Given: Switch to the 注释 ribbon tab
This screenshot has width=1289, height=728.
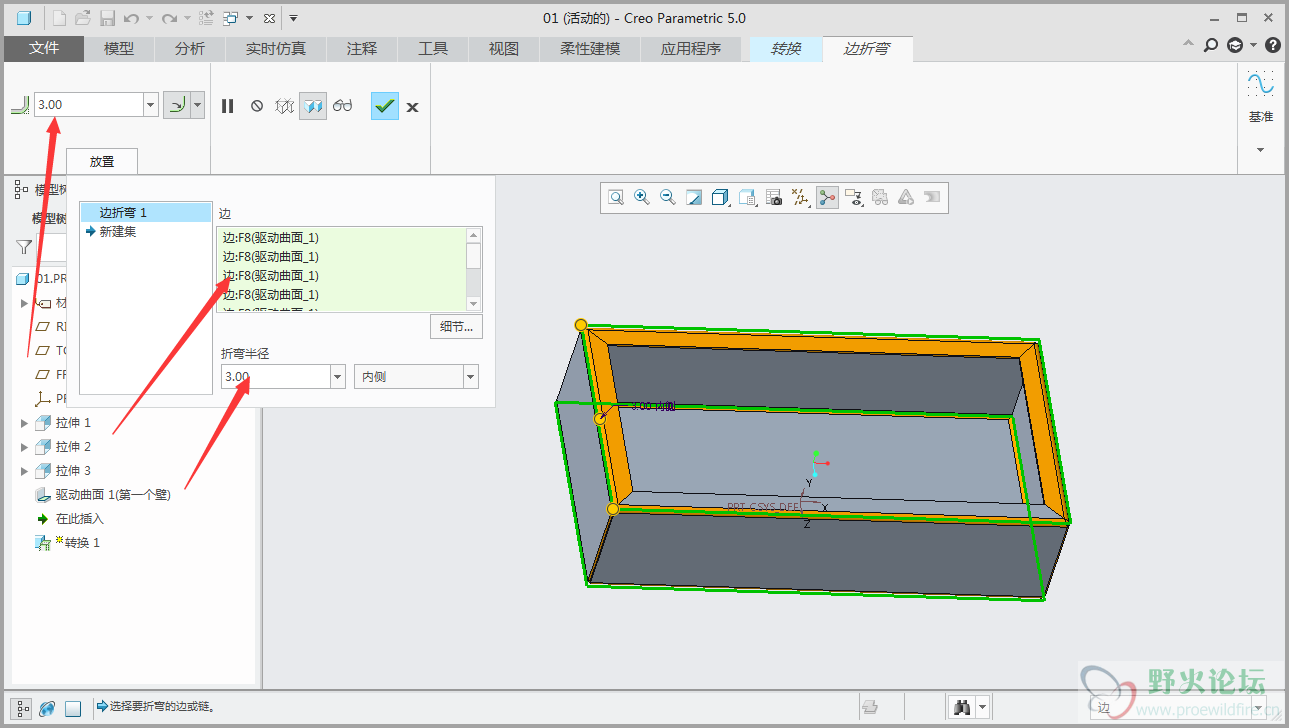Looking at the screenshot, I should click(x=362, y=48).
